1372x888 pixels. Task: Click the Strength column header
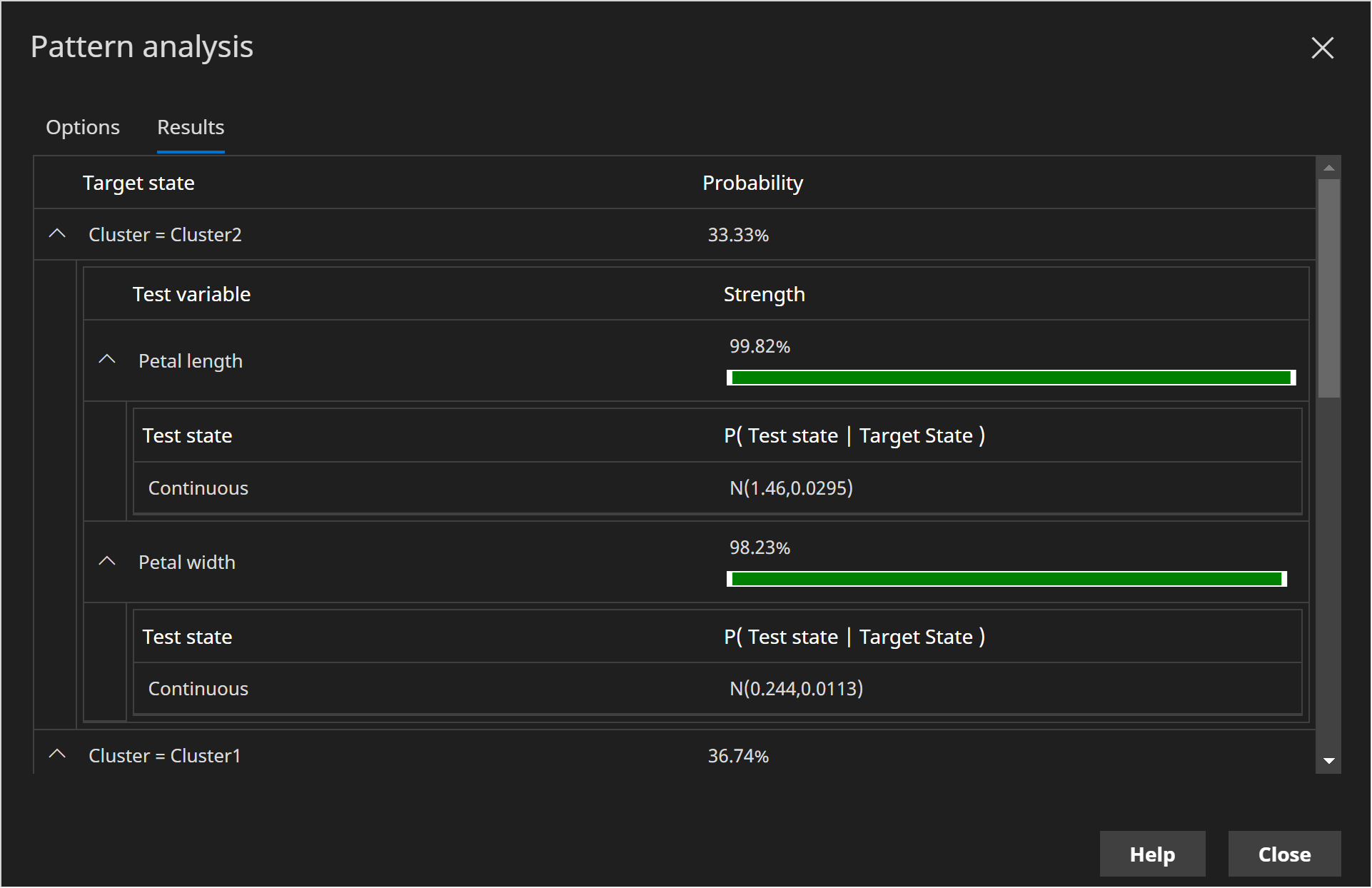coord(764,294)
